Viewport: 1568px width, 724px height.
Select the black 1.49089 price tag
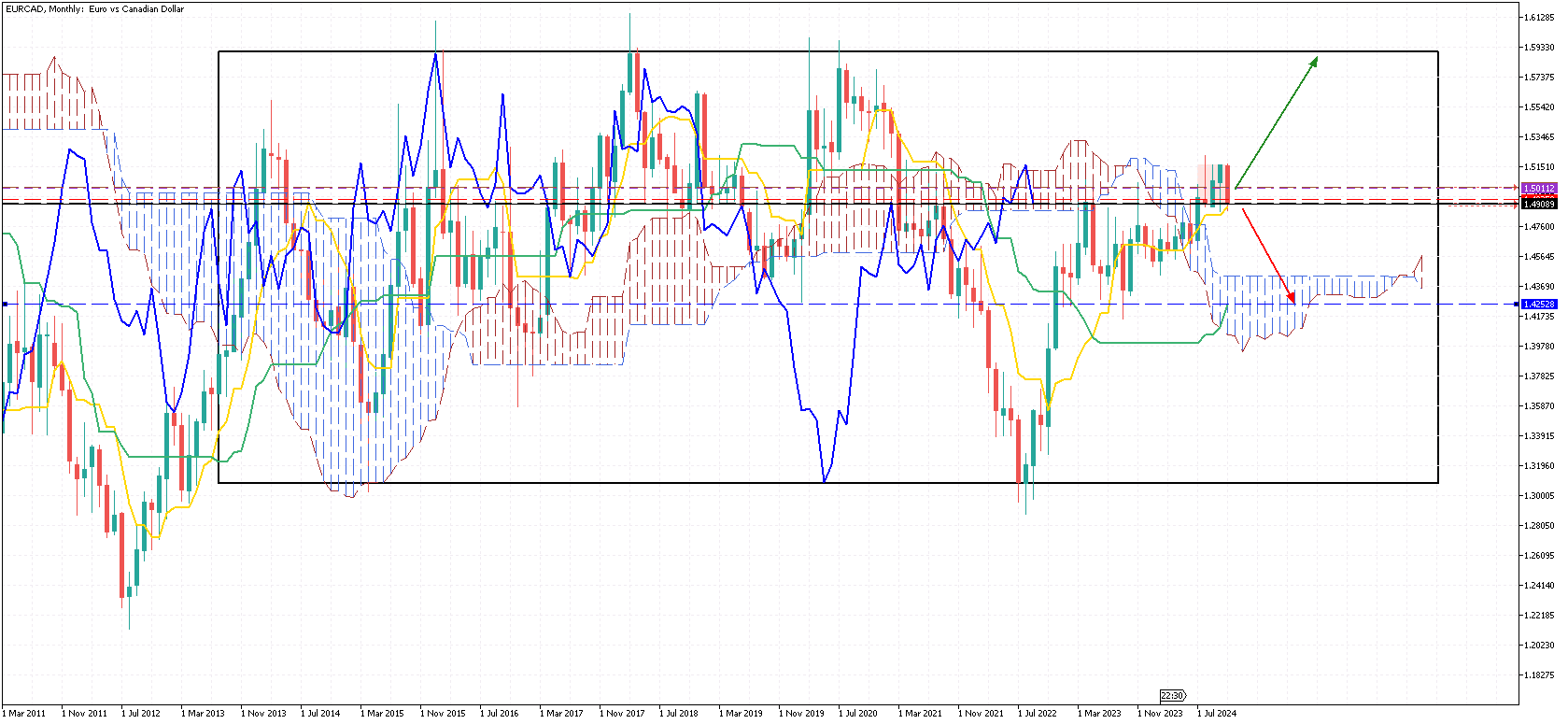coord(1539,204)
